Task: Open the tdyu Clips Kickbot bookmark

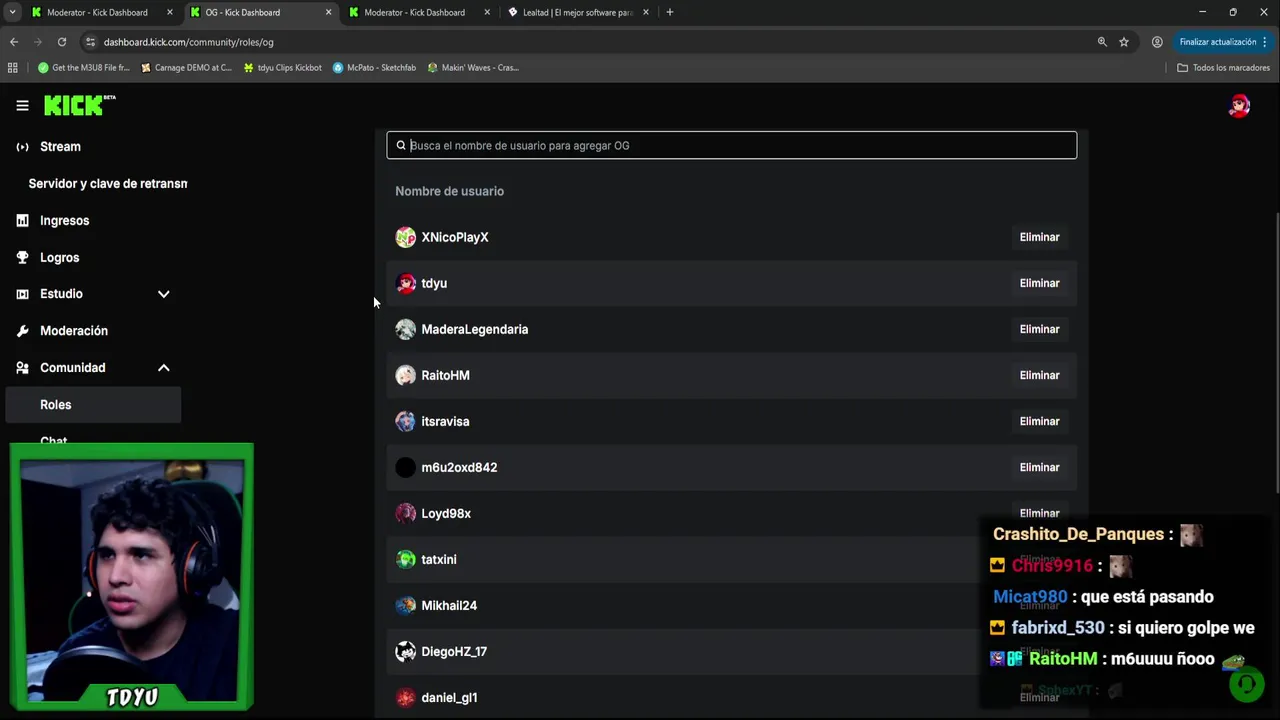Action: (283, 68)
